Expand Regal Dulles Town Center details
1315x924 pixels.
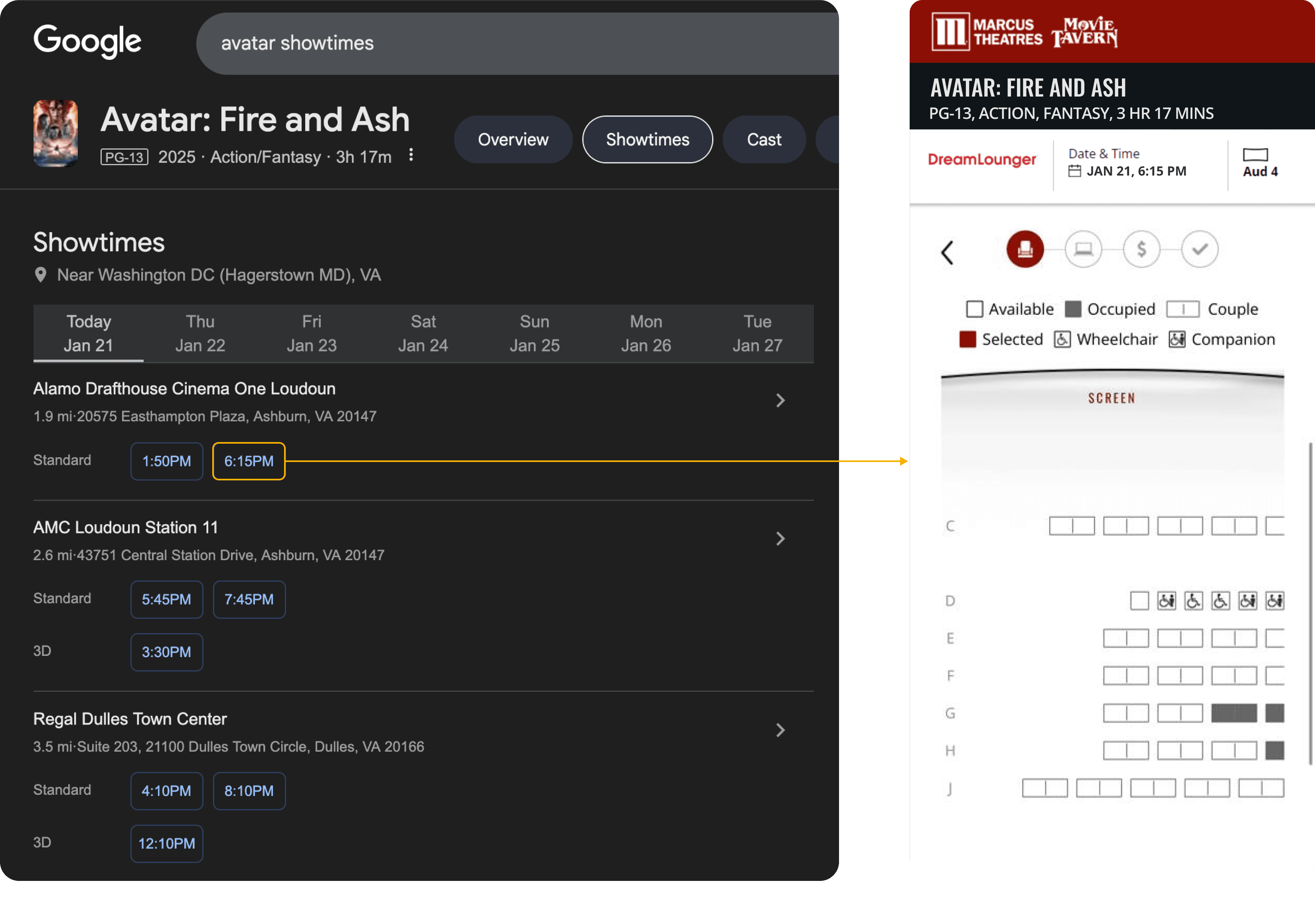coord(780,731)
